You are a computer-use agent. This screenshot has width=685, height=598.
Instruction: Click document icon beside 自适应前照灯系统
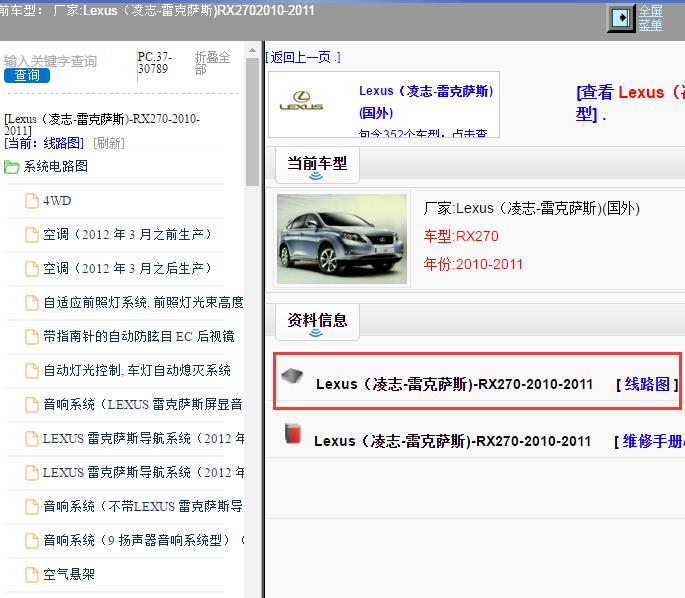tap(31, 303)
